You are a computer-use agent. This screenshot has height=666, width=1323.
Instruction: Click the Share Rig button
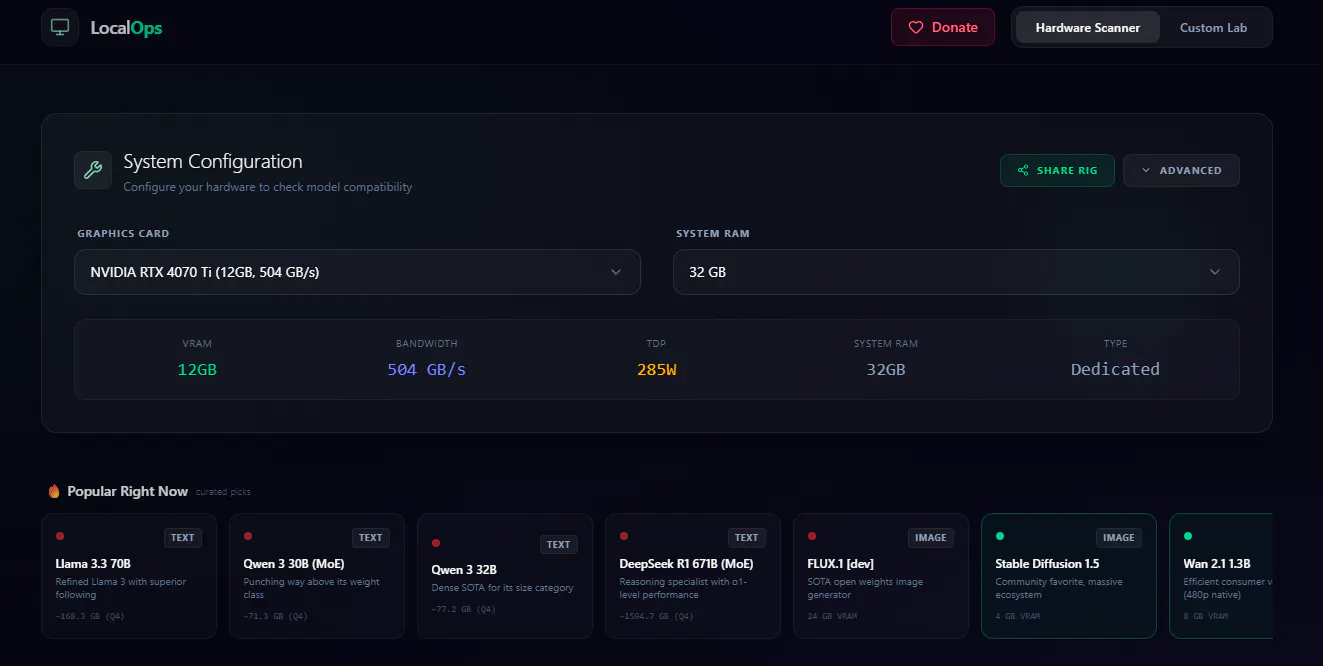coord(1057,170)
